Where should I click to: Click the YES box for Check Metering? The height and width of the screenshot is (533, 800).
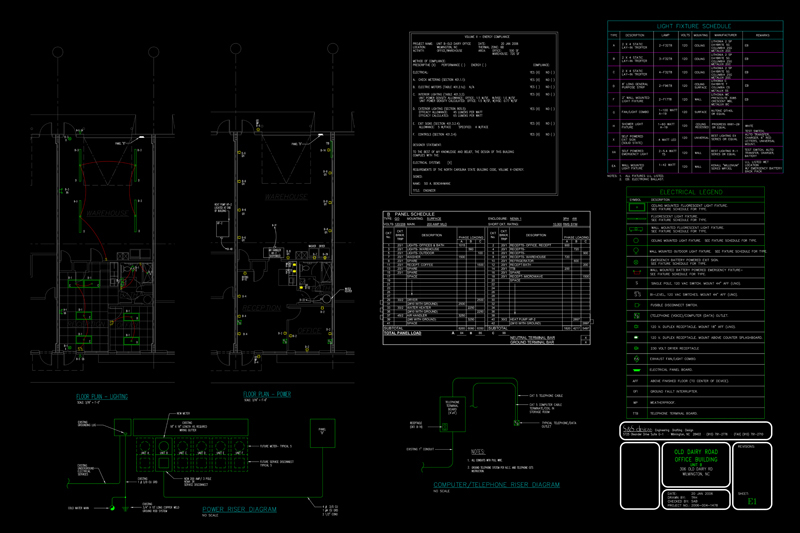coord(533,80)
